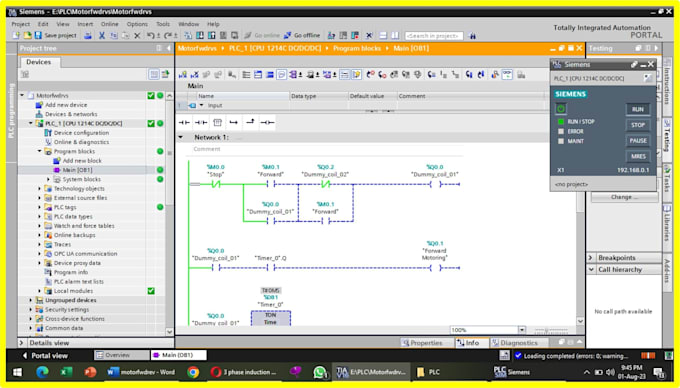Click the Go offline button

pos(302,36)
